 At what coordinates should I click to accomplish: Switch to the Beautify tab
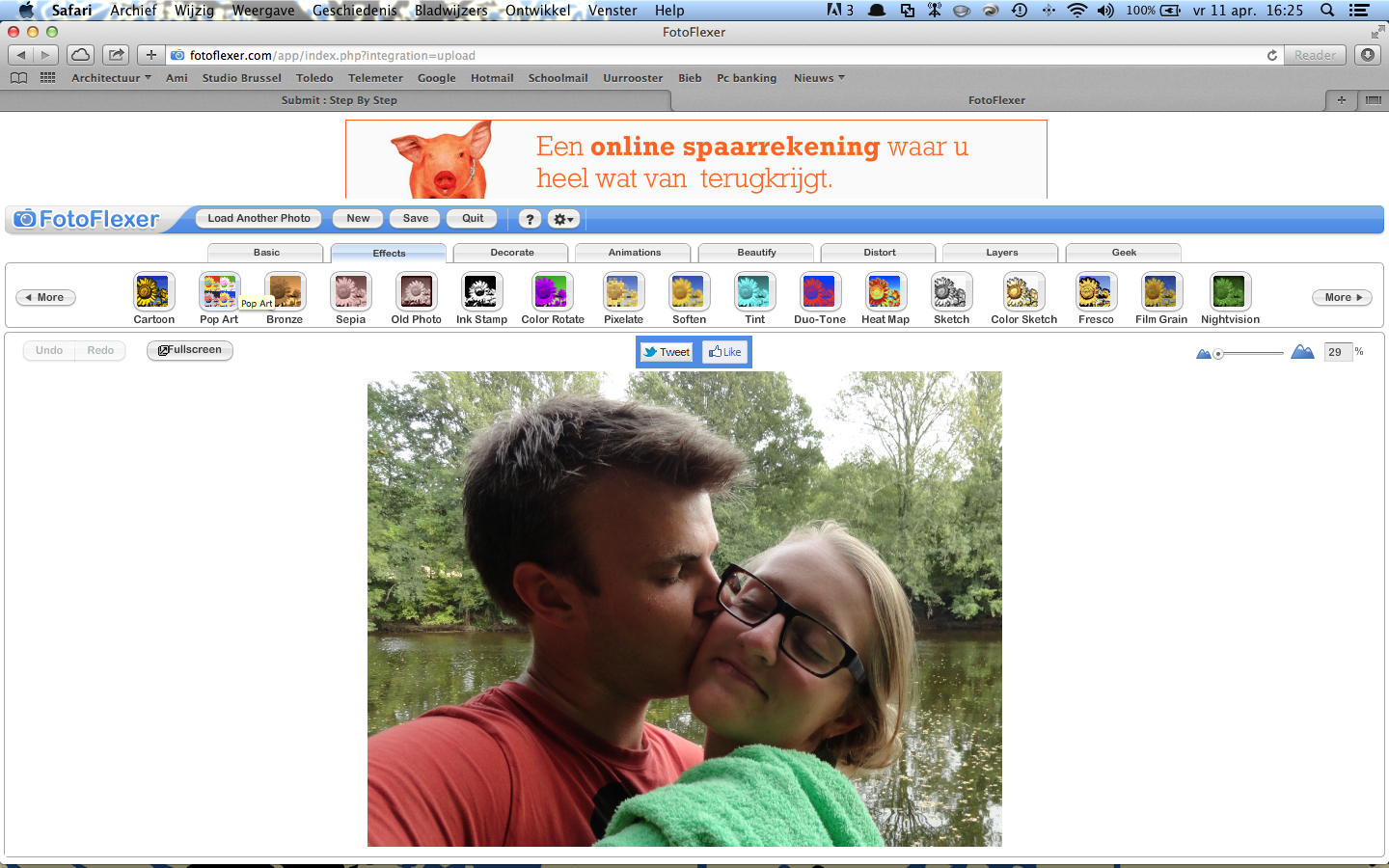pos(757,253)
